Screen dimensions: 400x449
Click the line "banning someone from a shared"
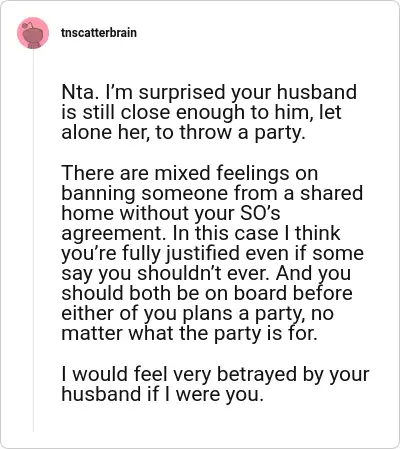click(x=212, y=193)
